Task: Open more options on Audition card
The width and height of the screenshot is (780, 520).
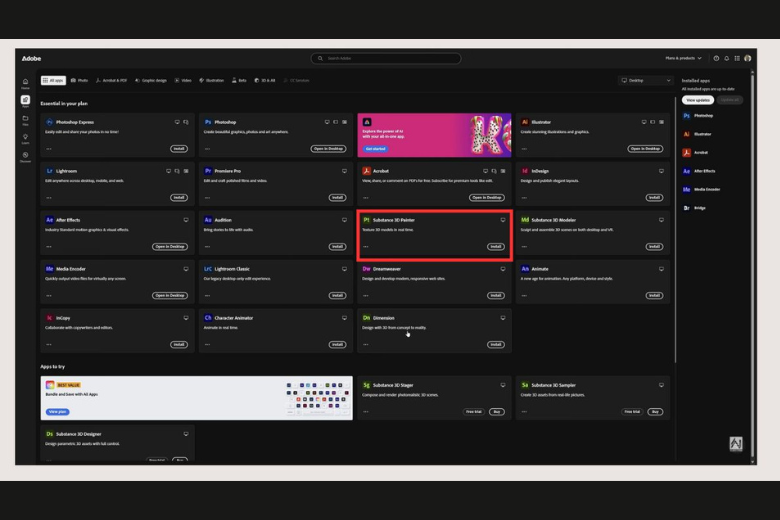Action: [x=207, y=247]
